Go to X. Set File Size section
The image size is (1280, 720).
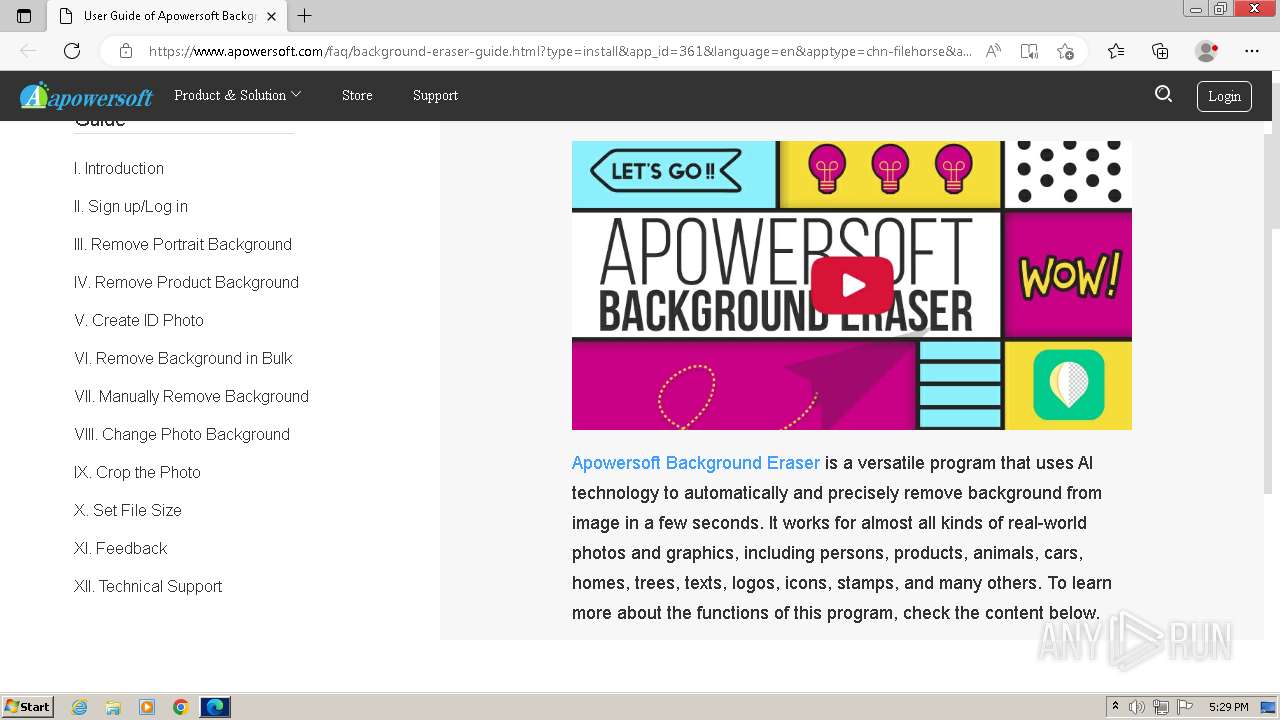[128, 510]
